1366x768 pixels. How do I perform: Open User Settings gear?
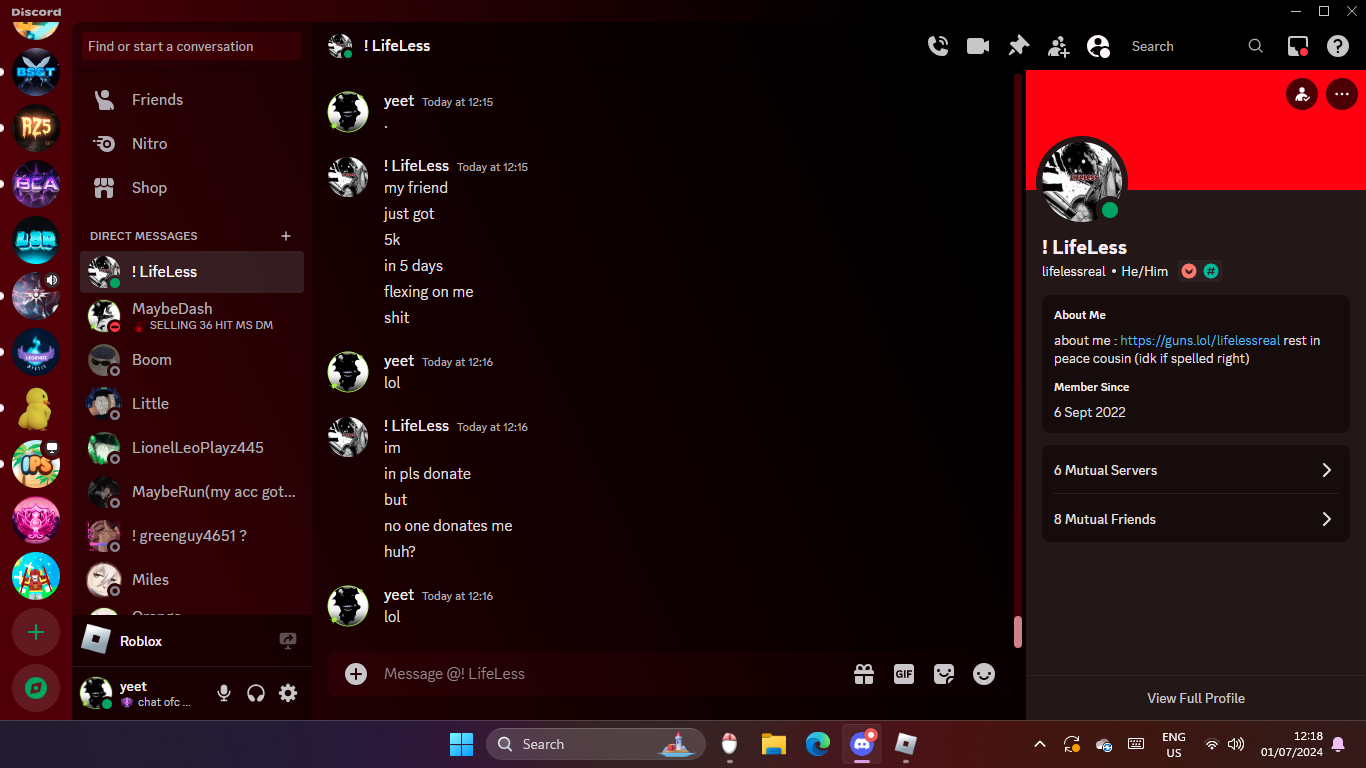coord(288,693)
